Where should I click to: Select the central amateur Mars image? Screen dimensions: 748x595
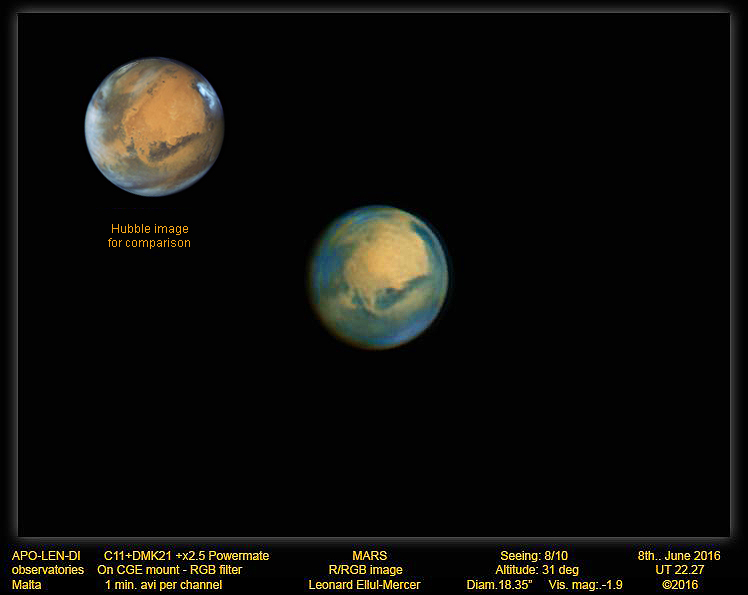coord(378,277)
